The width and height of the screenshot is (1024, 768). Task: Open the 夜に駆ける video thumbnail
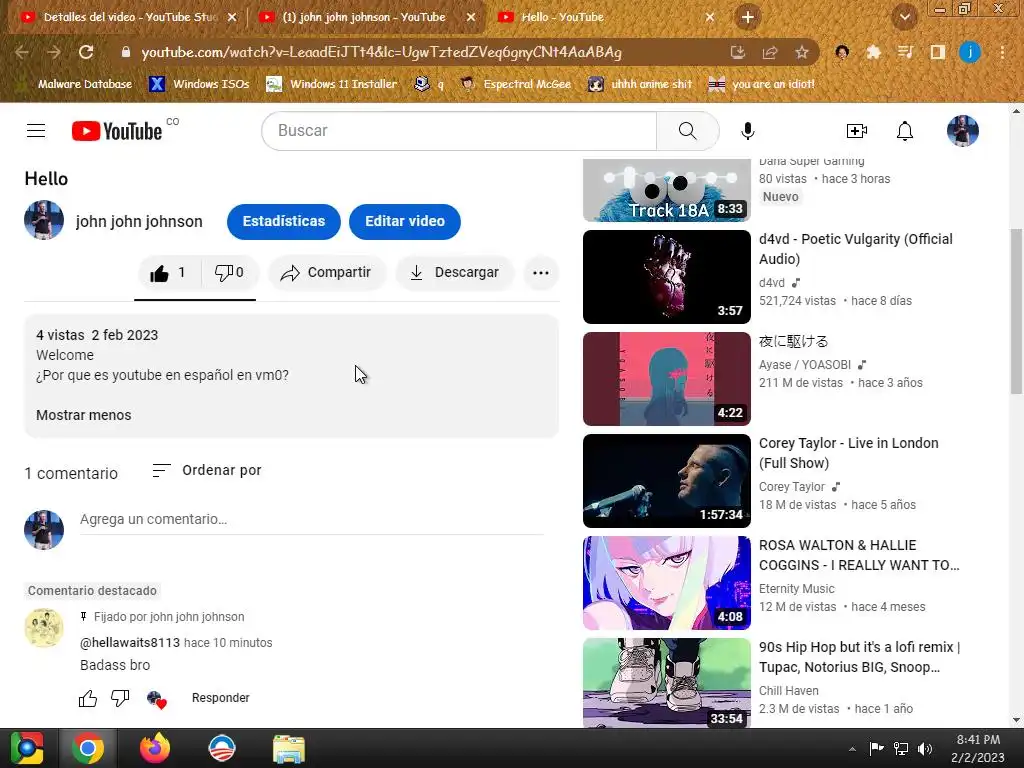point(667,379)
